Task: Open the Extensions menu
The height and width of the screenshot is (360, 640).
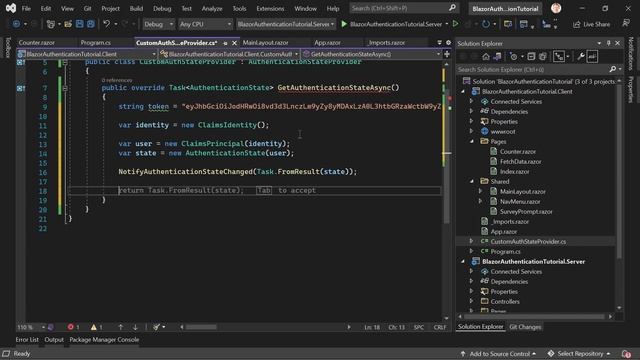Action: 270,8
